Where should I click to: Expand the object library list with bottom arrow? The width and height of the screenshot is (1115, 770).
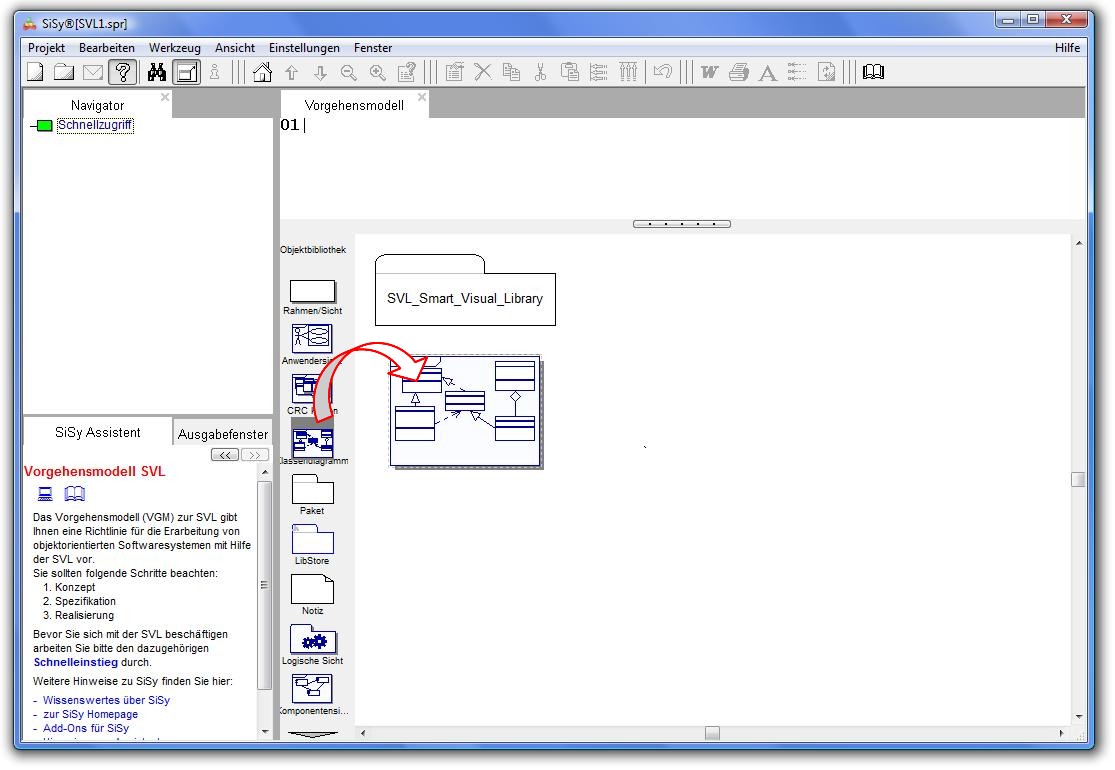click(x=312, y=734)
